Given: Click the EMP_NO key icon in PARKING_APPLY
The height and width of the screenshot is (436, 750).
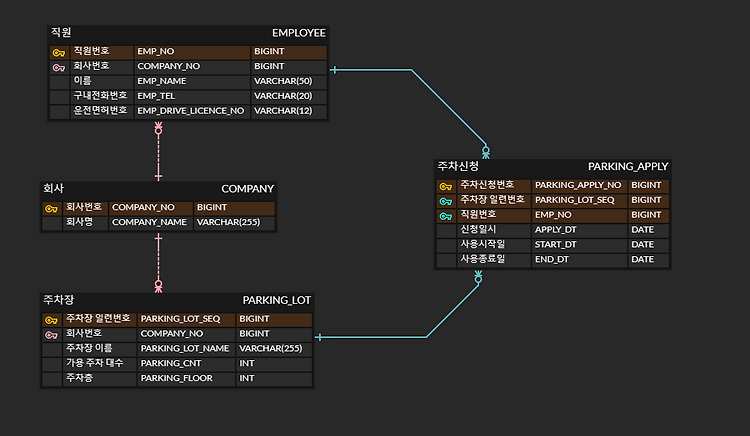Looking at the screenshot, I should 446,216.
